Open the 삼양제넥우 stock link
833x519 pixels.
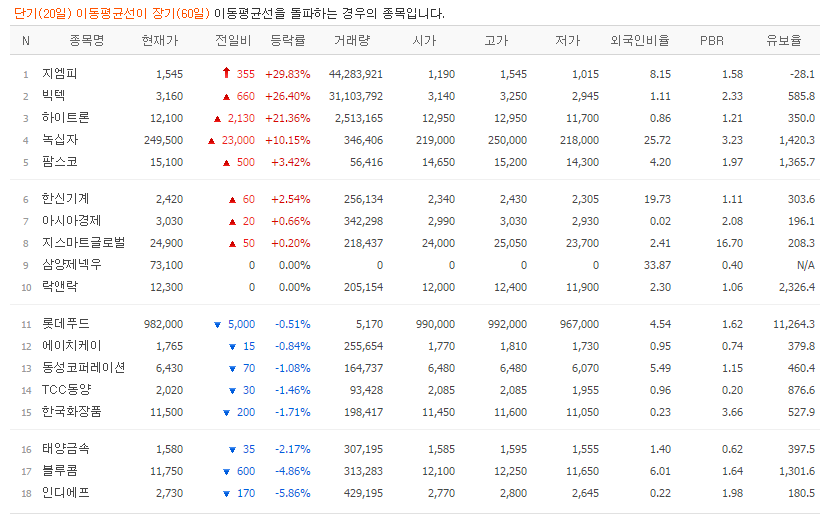coord(71,265)
